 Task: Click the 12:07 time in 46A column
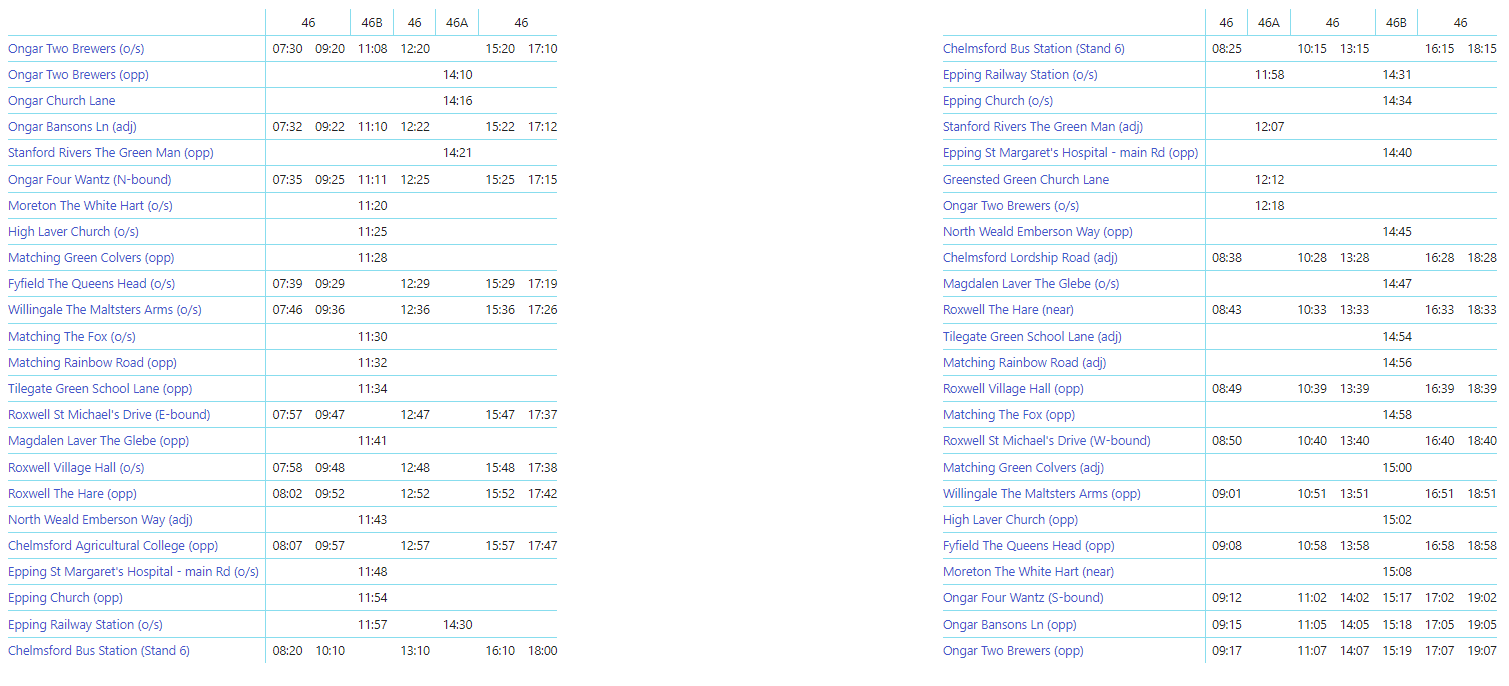[x=1270, y=127]
